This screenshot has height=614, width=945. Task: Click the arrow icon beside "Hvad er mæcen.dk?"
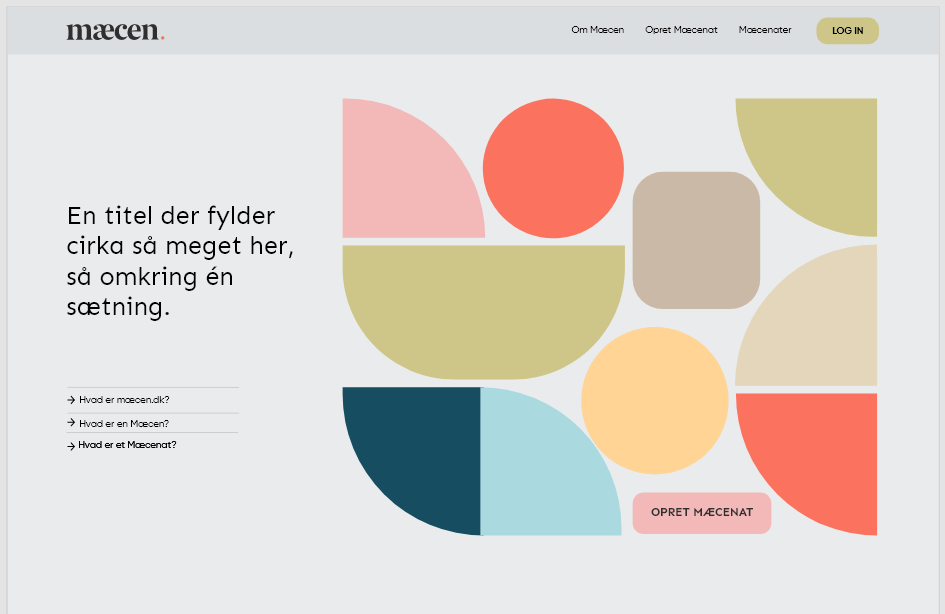[x=71, y=400]
